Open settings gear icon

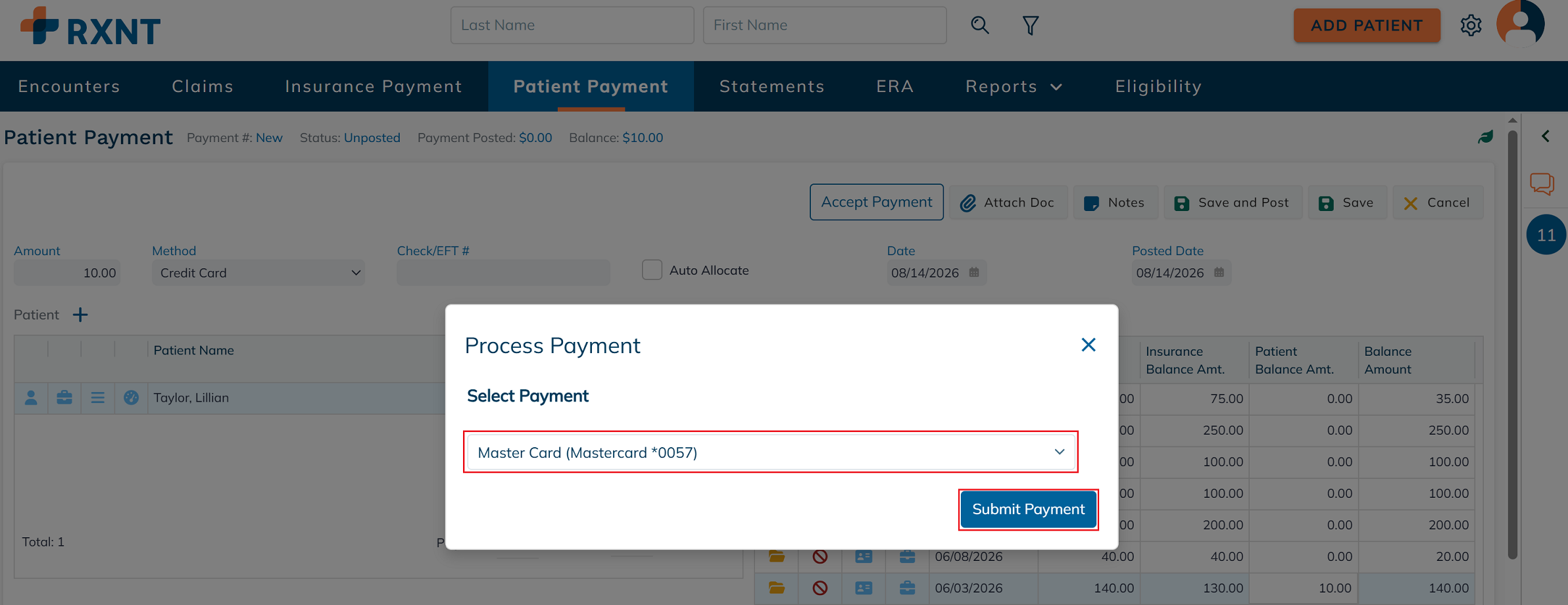pos(1471,26)
